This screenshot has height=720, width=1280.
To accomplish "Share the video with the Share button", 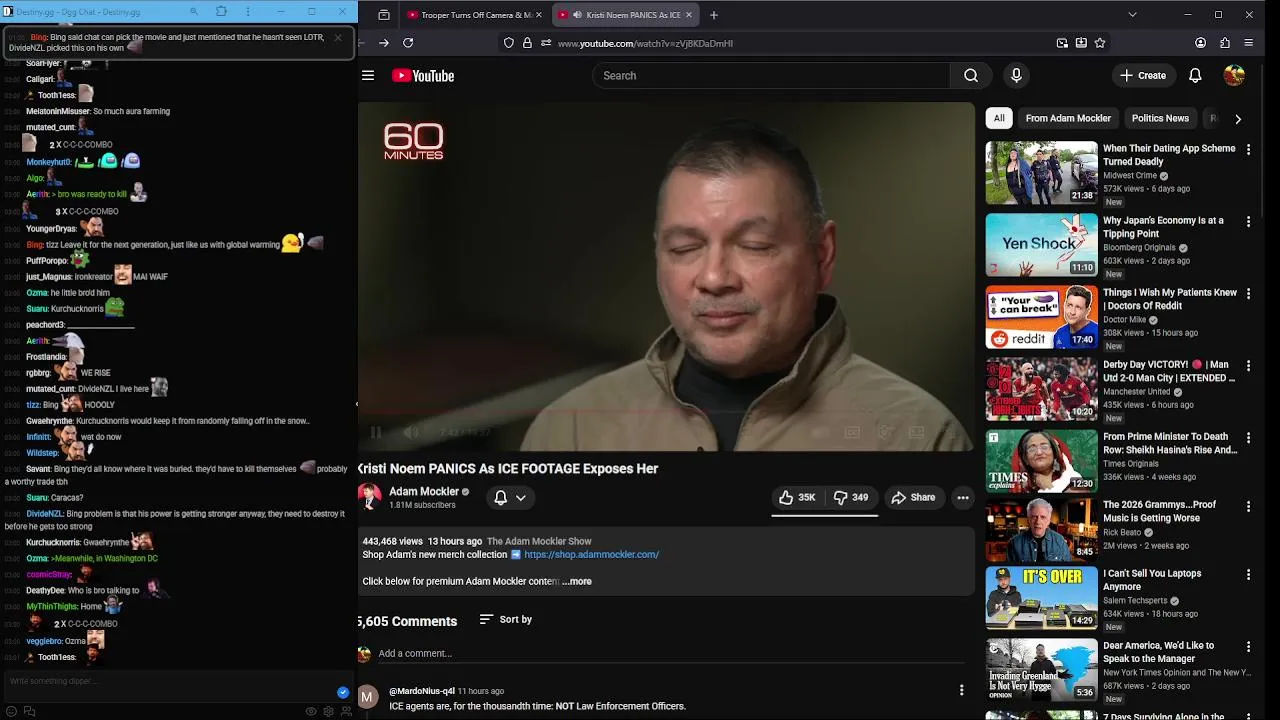I will 913,497.
